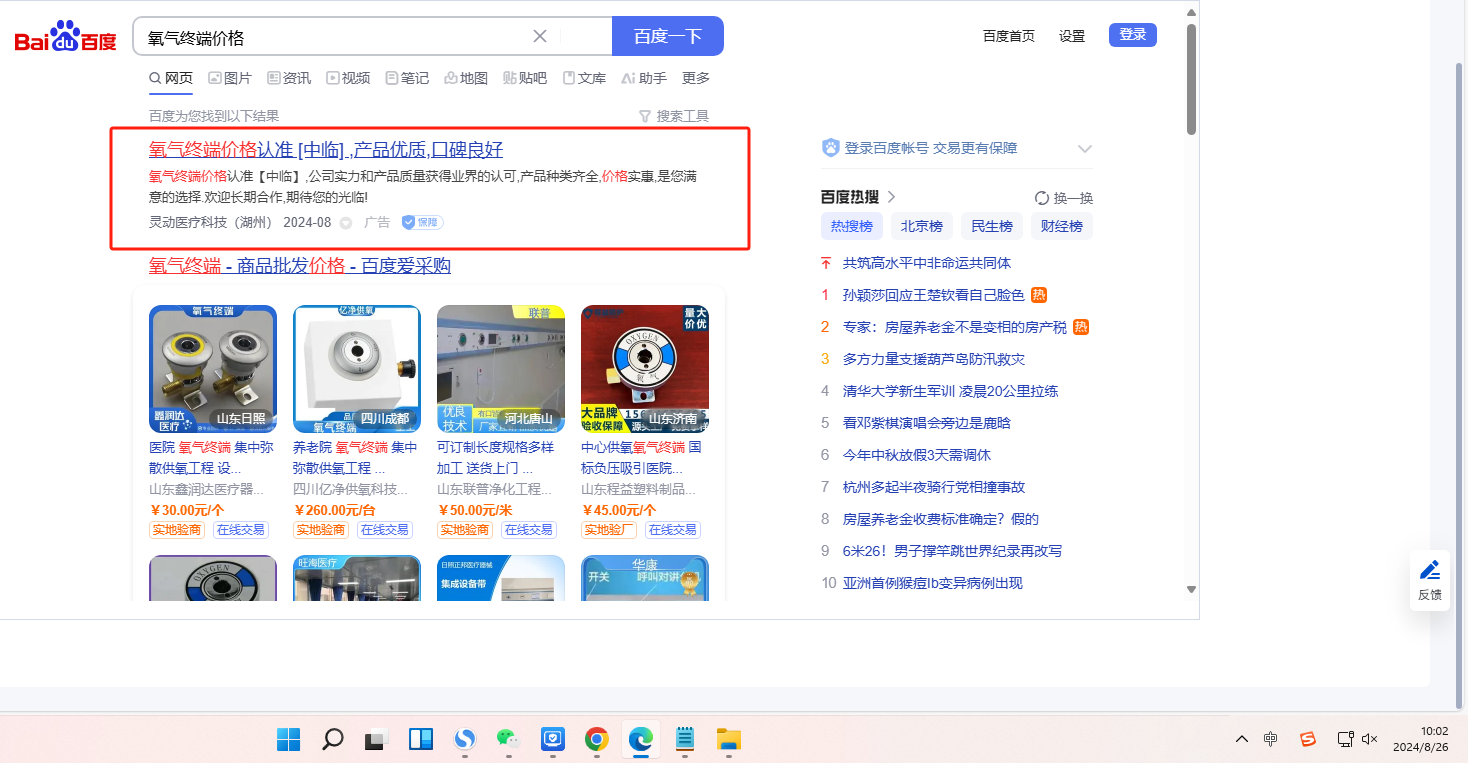The image size is (1468, 763).
Task: Open the 山东日照 oxygen terminal product image
Action: (213, 369)
